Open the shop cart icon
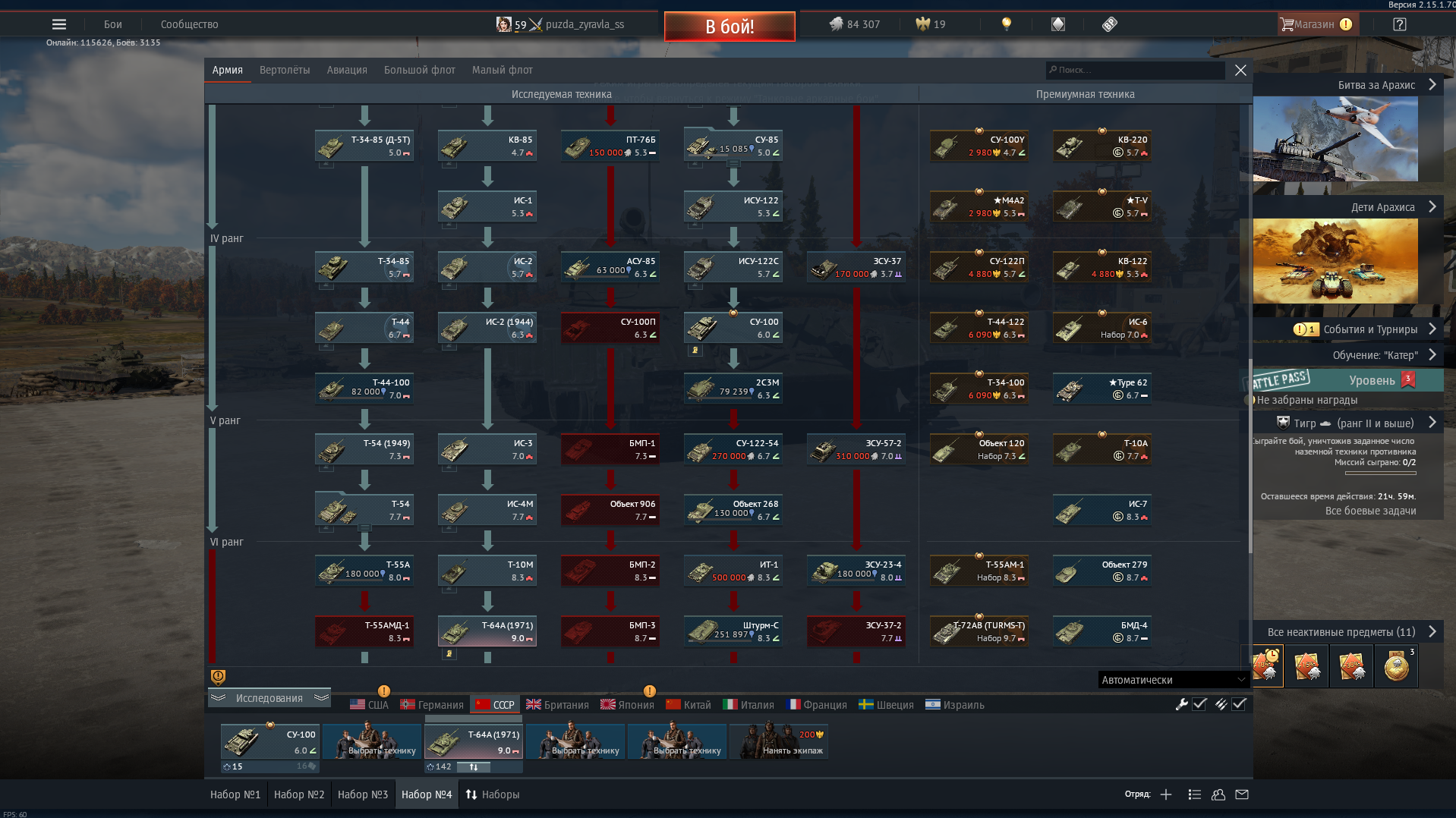 [1287, 24]
